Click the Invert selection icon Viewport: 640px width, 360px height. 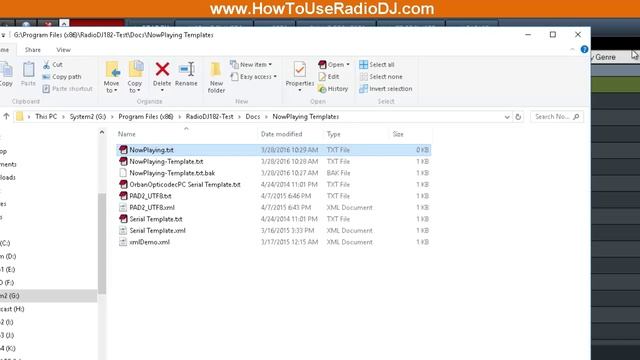coord(363,89)
